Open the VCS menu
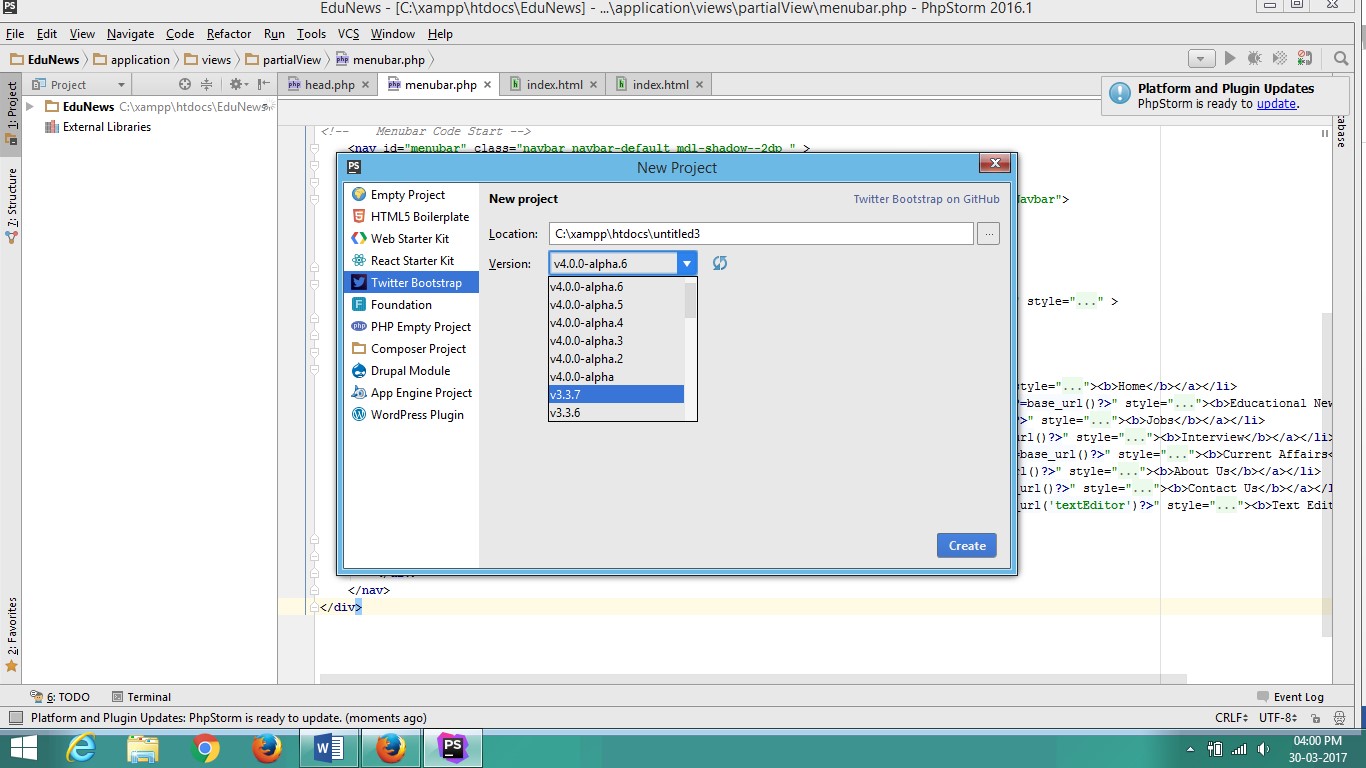This screenshot has width=1366, height=768. click(x=348, y=34)
